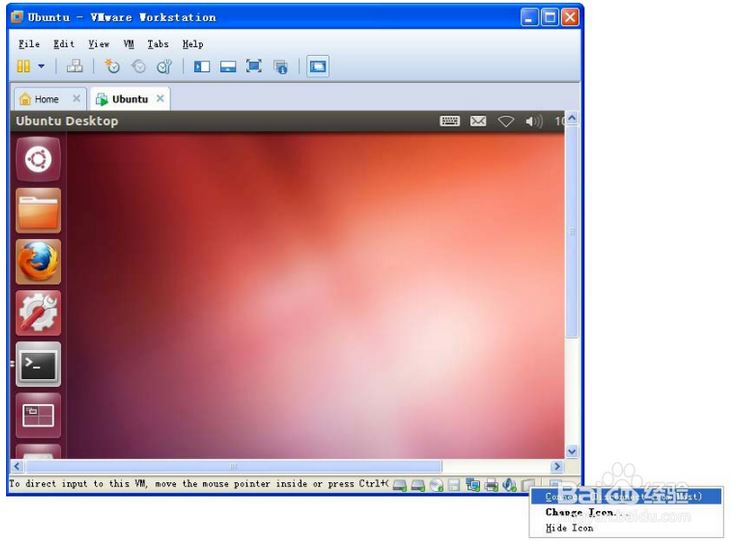The image size is (731, 541).
Task: Open the Ubuntu Dash home launcher
Action: coord(38,160)
